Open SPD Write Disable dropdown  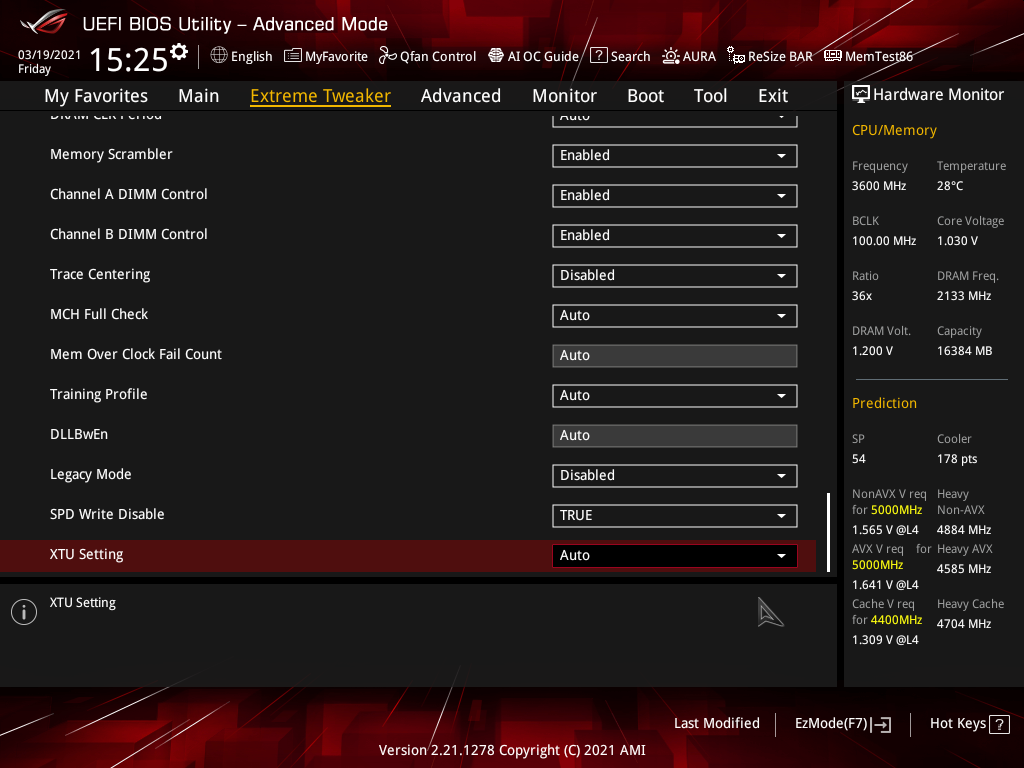point(675,515)
